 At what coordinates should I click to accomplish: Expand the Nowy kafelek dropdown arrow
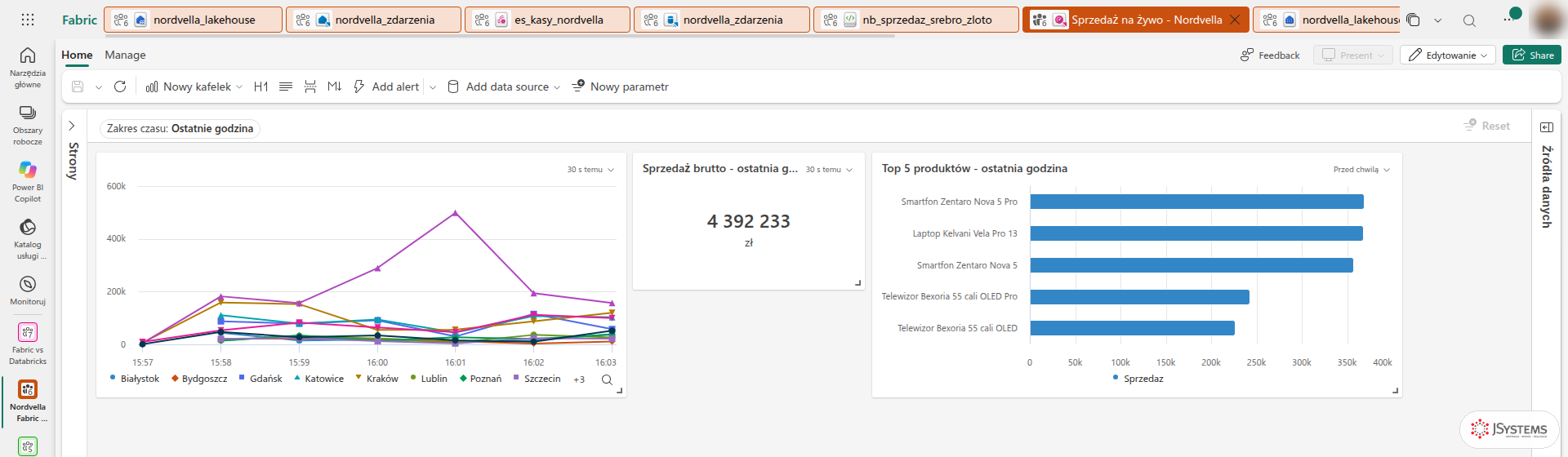[x=239, y=87]
